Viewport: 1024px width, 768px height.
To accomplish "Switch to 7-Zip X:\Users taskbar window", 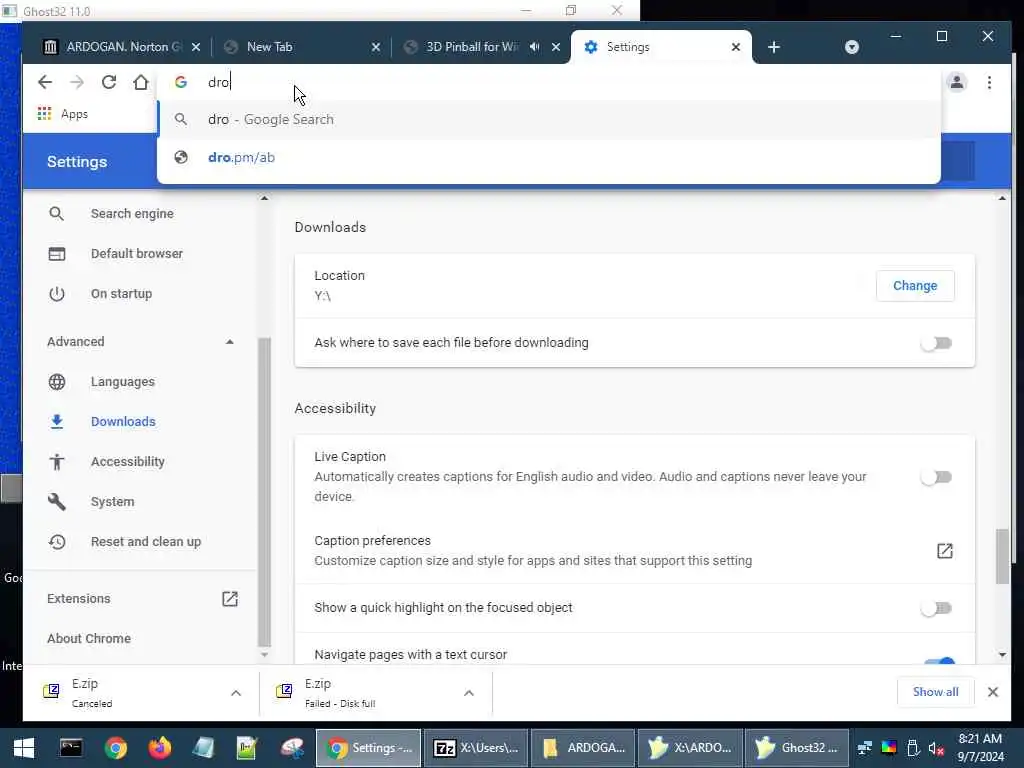I will [x=476, y=748].
